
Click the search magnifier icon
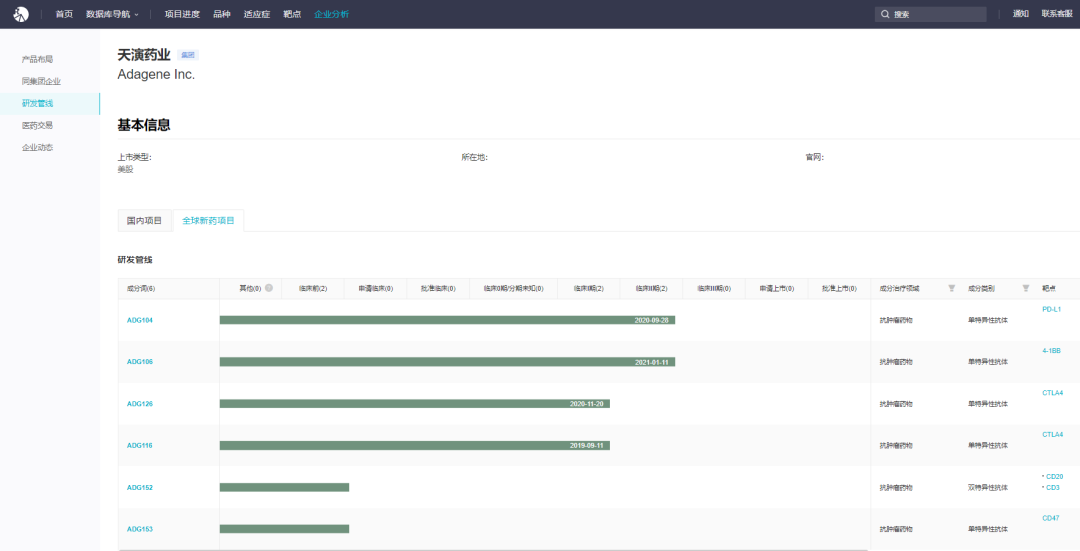tap(885, 14)
